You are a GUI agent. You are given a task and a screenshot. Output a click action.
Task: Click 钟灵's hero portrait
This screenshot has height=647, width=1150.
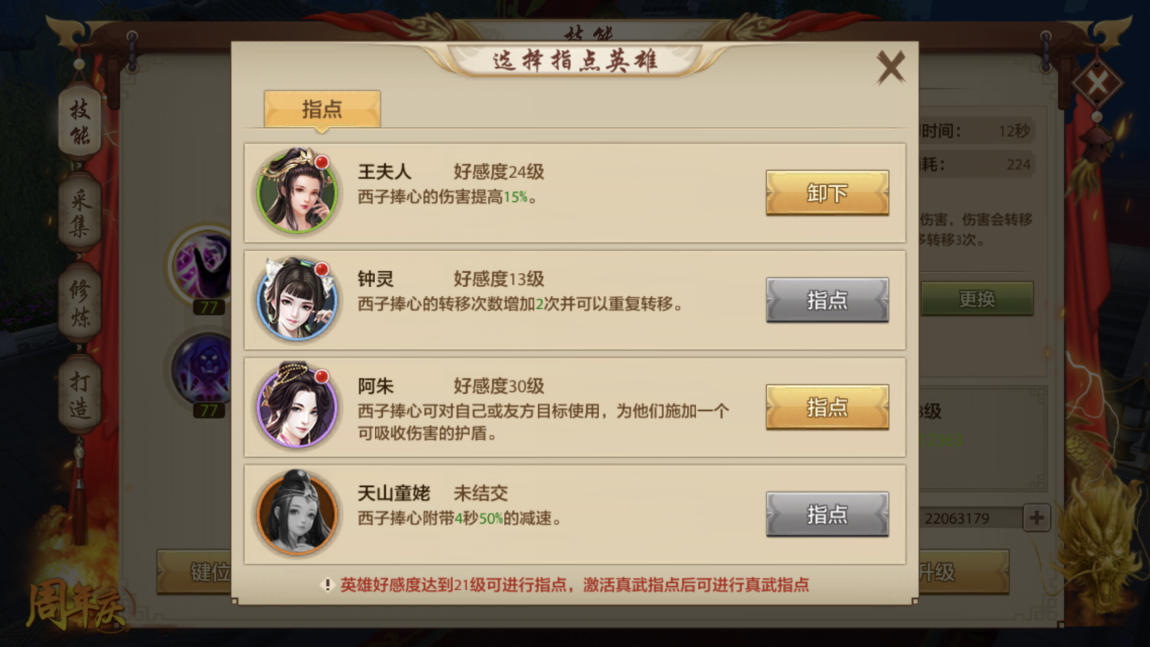(x=297, y=299)
